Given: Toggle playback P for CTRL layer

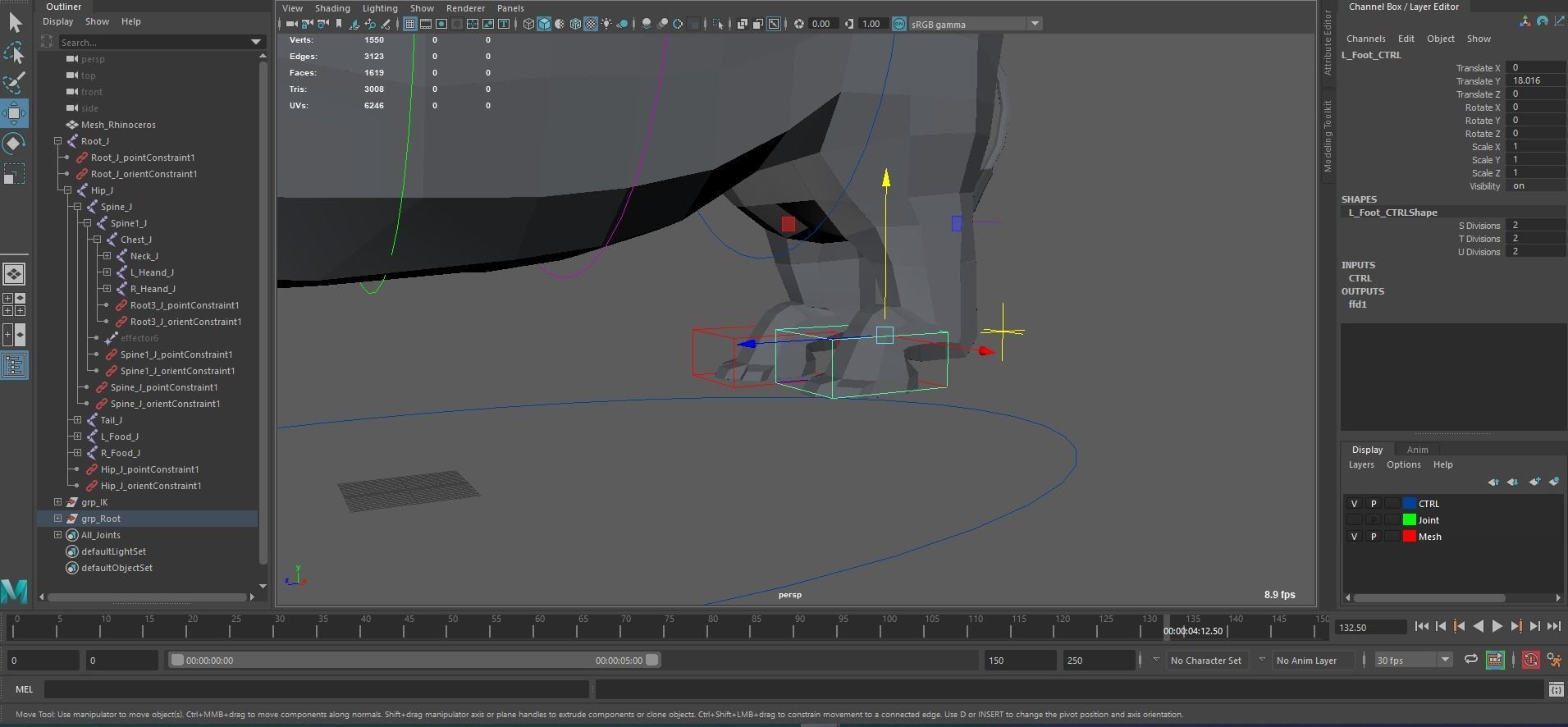Looking at the screenshot, I should click(x=1374, y=504).
